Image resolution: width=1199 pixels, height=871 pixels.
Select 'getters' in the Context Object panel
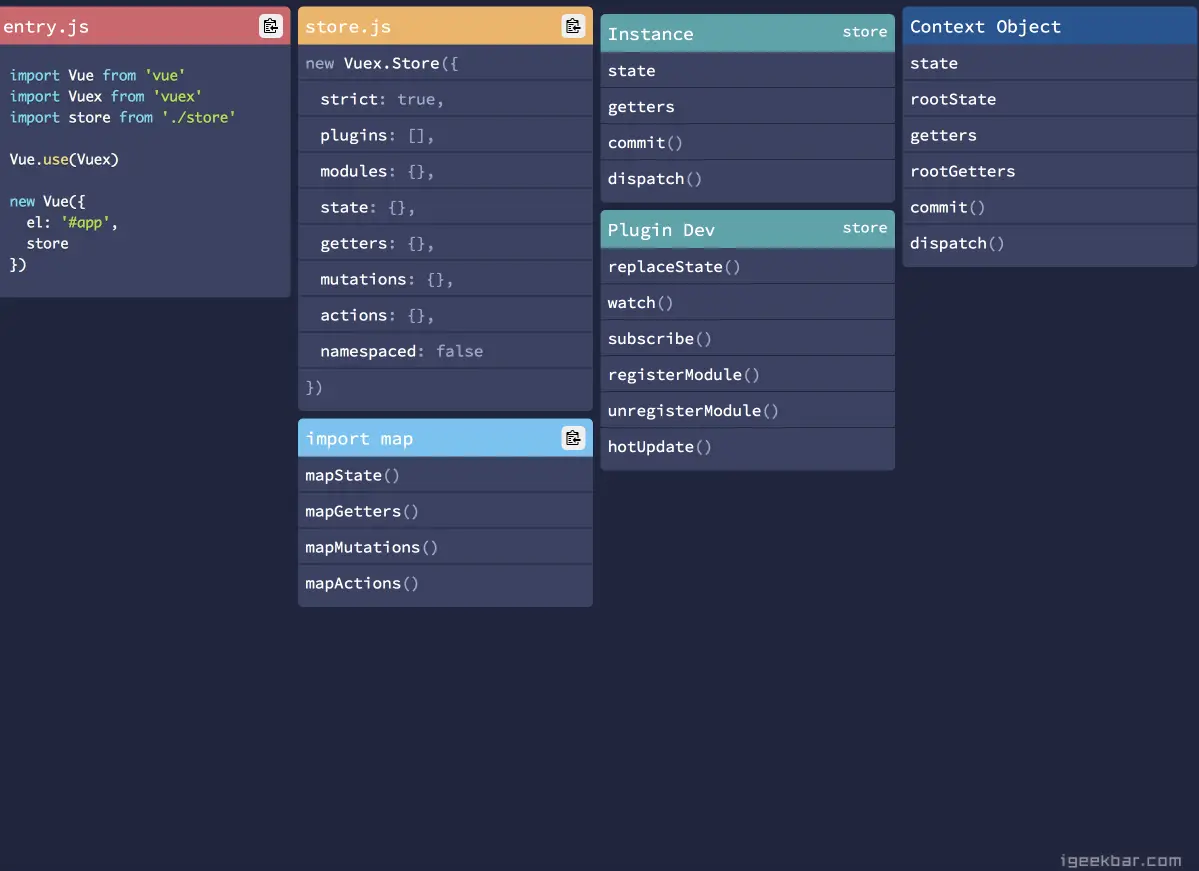[1050, 135]
